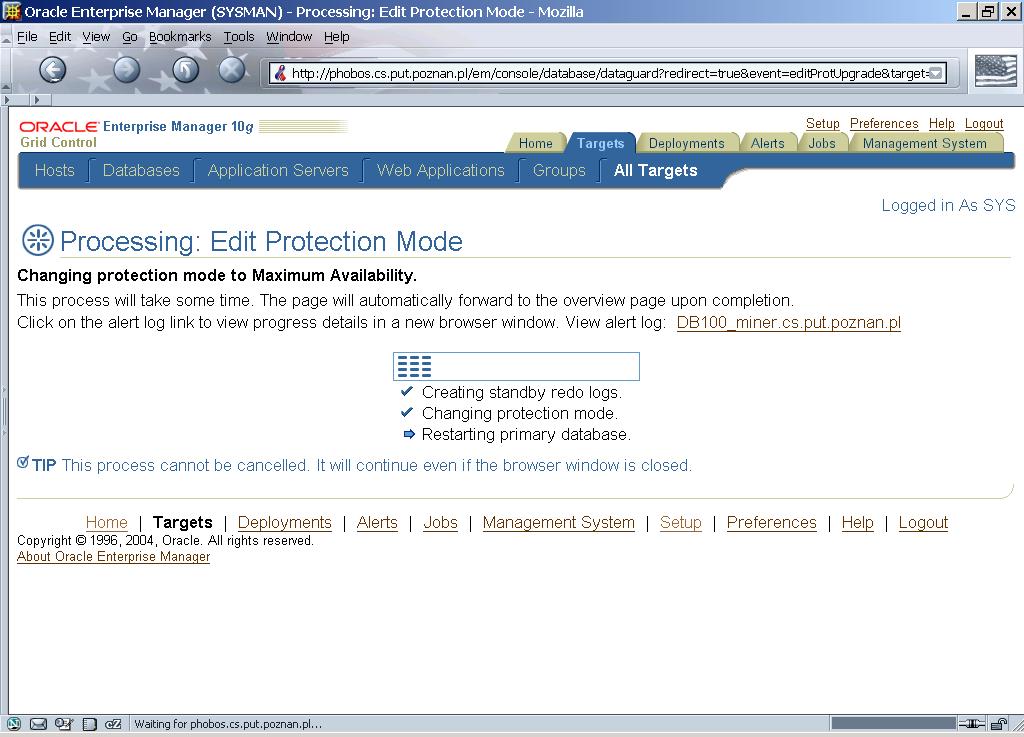Open the browser Help menu
This screenshot has width=1024, height=737.
(336, 37)
